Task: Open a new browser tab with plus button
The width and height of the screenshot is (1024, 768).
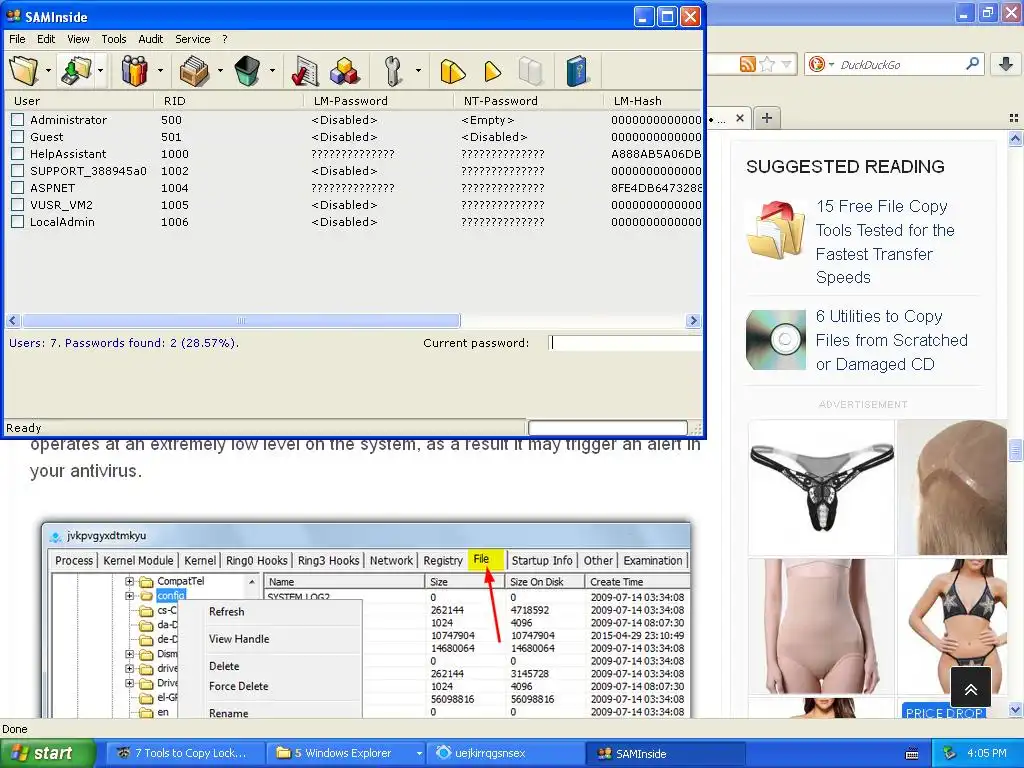Action: click(x=767, y=118)
